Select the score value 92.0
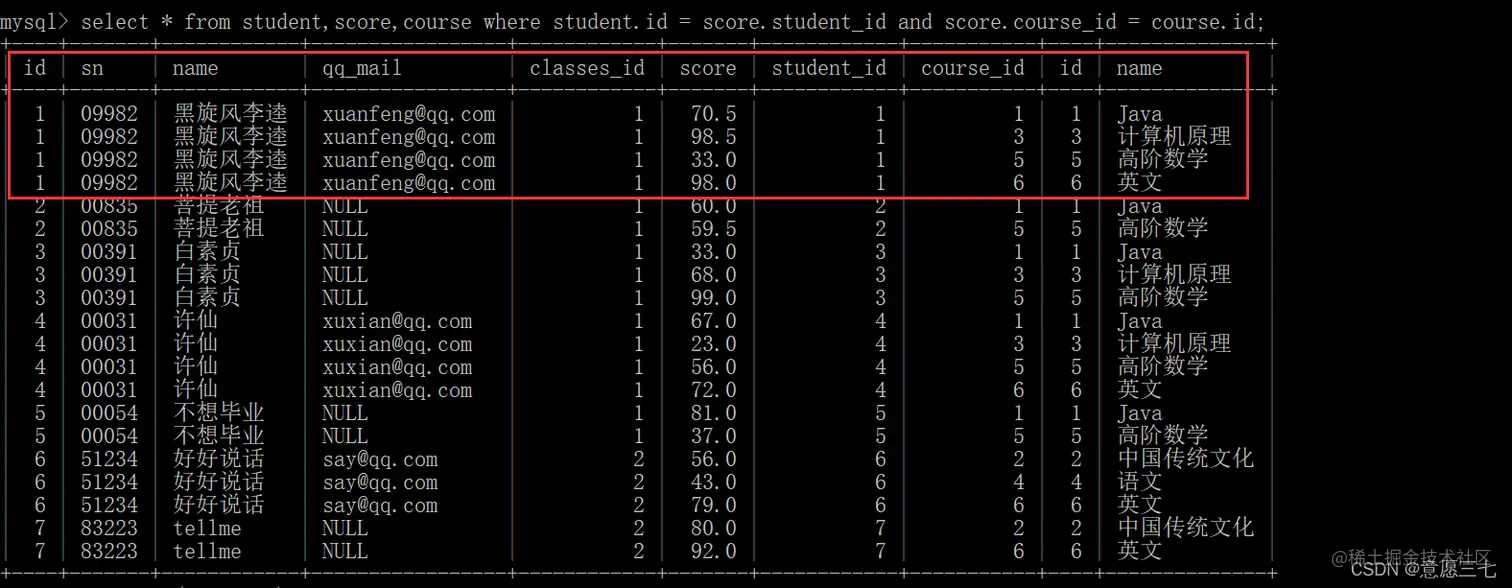Image resolution: width=1512 pixels, height=588 pixels. coord(714,551)
